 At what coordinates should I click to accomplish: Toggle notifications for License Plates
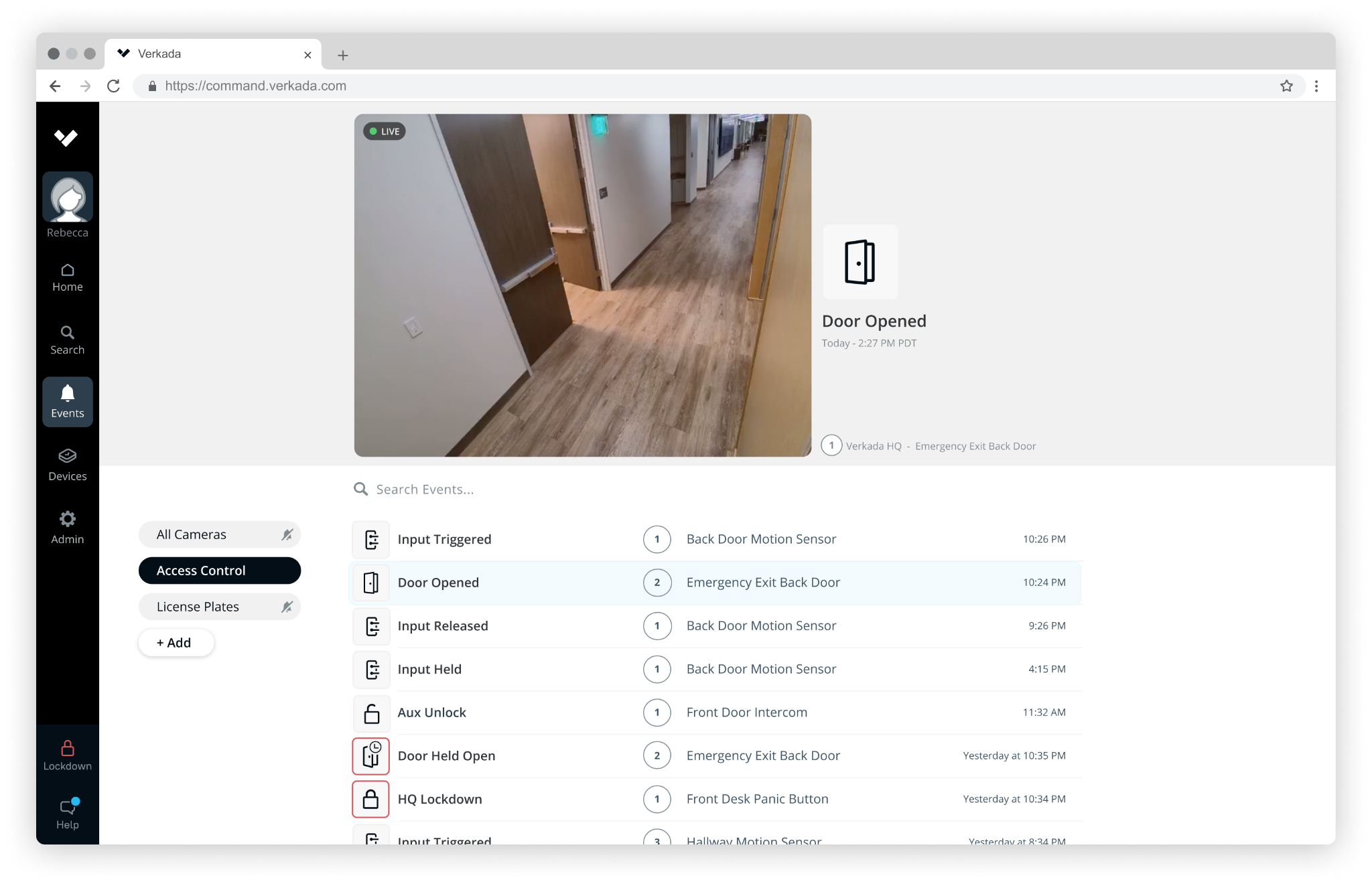pyautogui.click(x=287, y=607)
